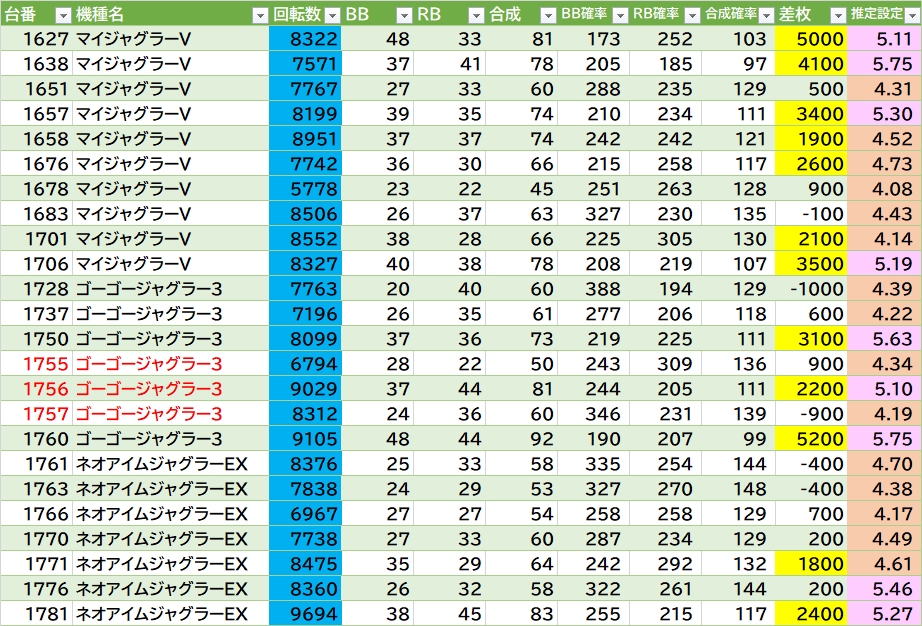
Task: Open the 機種名 column filter dropdown
Action: coord(259,15)
